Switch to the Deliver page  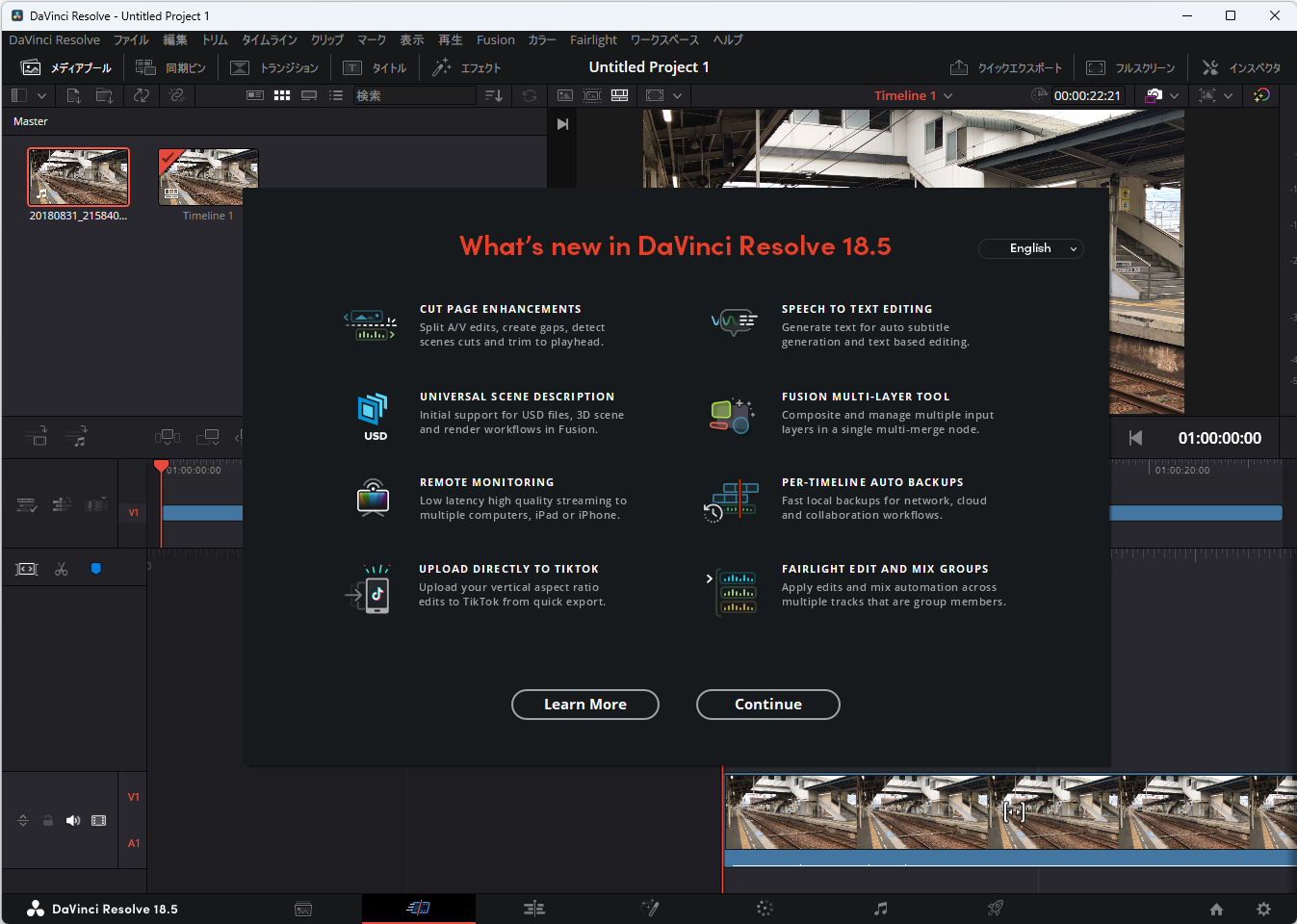pyautogui.click(x=994, y=909)
